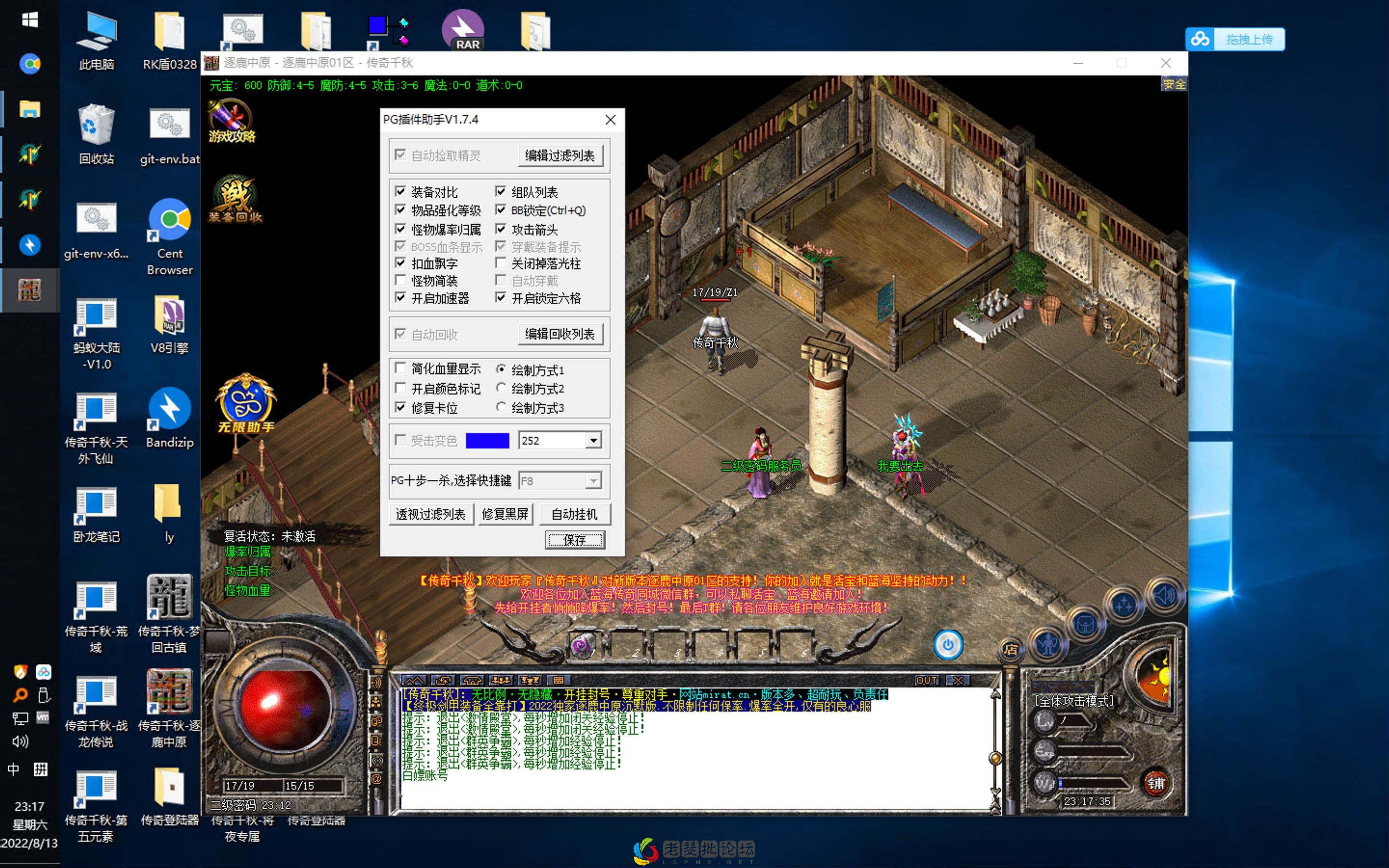This screenshot has height=868, width=1389.
Task: Open the Bandizip desktop icon
Action: (169, 418)
